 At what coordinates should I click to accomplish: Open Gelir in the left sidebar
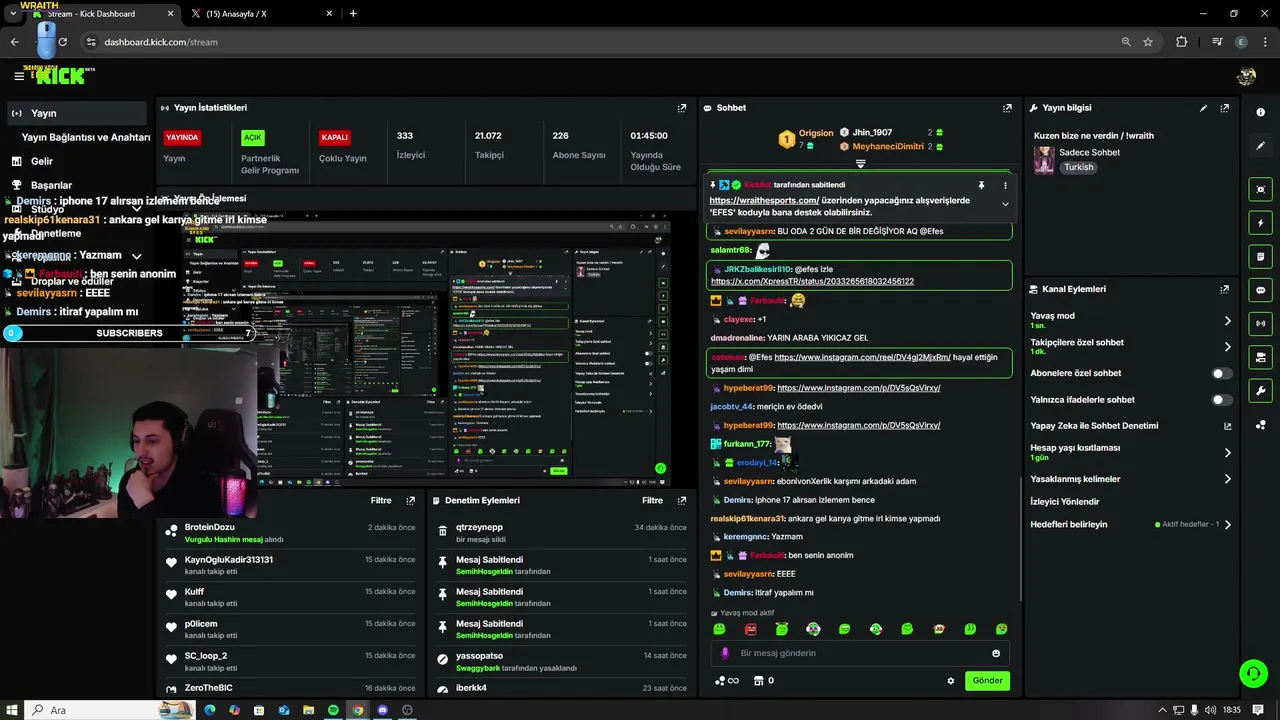77,161
